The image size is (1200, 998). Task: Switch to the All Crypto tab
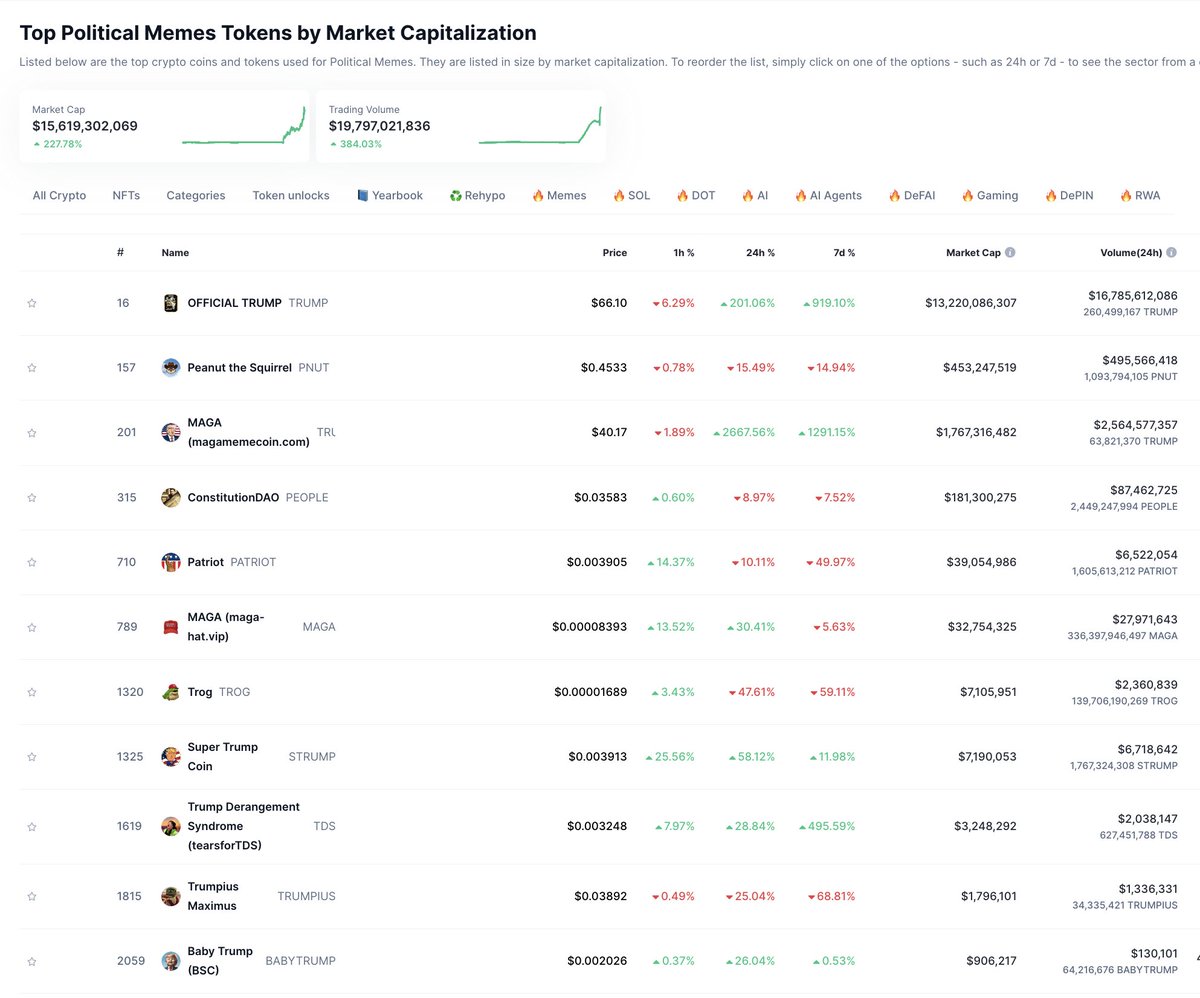click(x=59, y=196)
